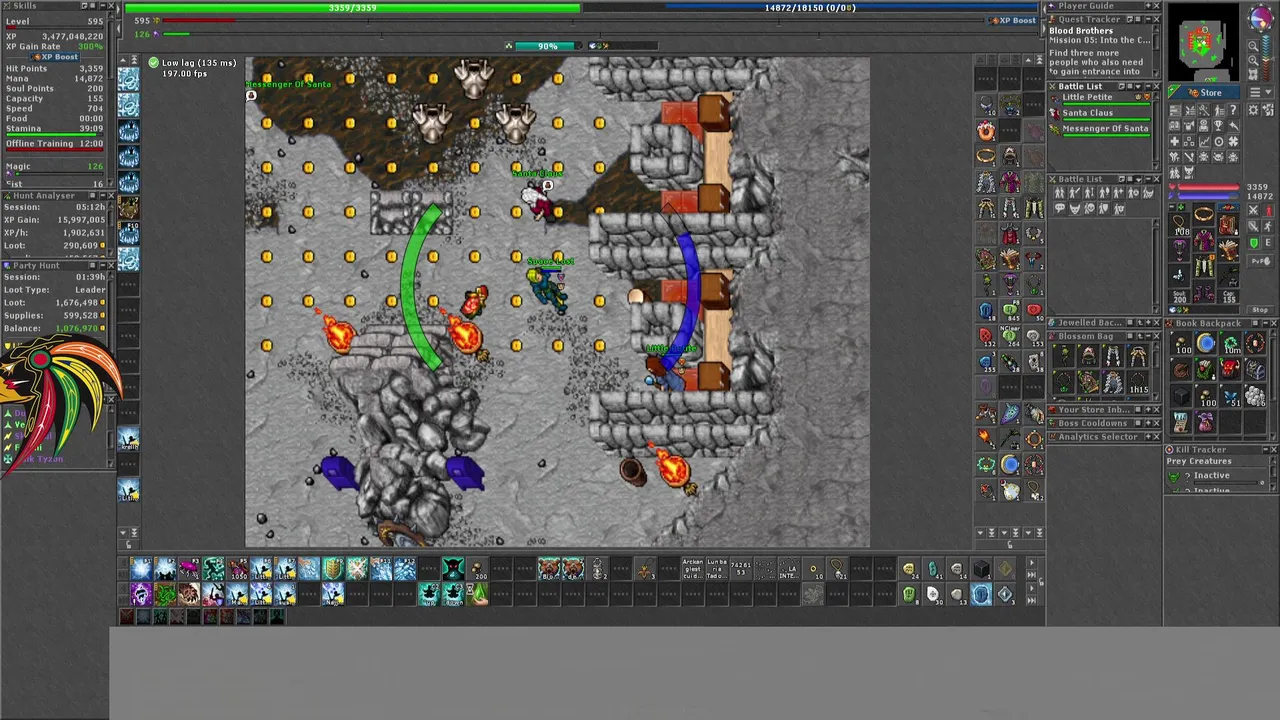Use the torch item in right action bar
The width and height of the screenshot is (1280, 720).
coord(985,438)
